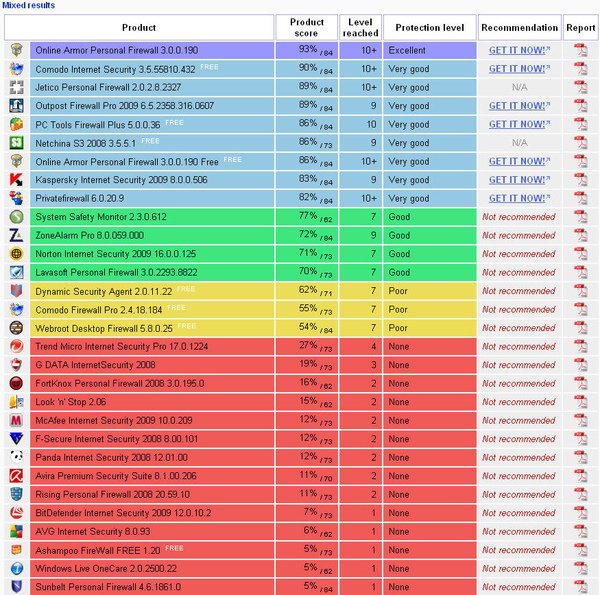
Task: Click the McAfee logo icon
Action: tap(16, 421)
